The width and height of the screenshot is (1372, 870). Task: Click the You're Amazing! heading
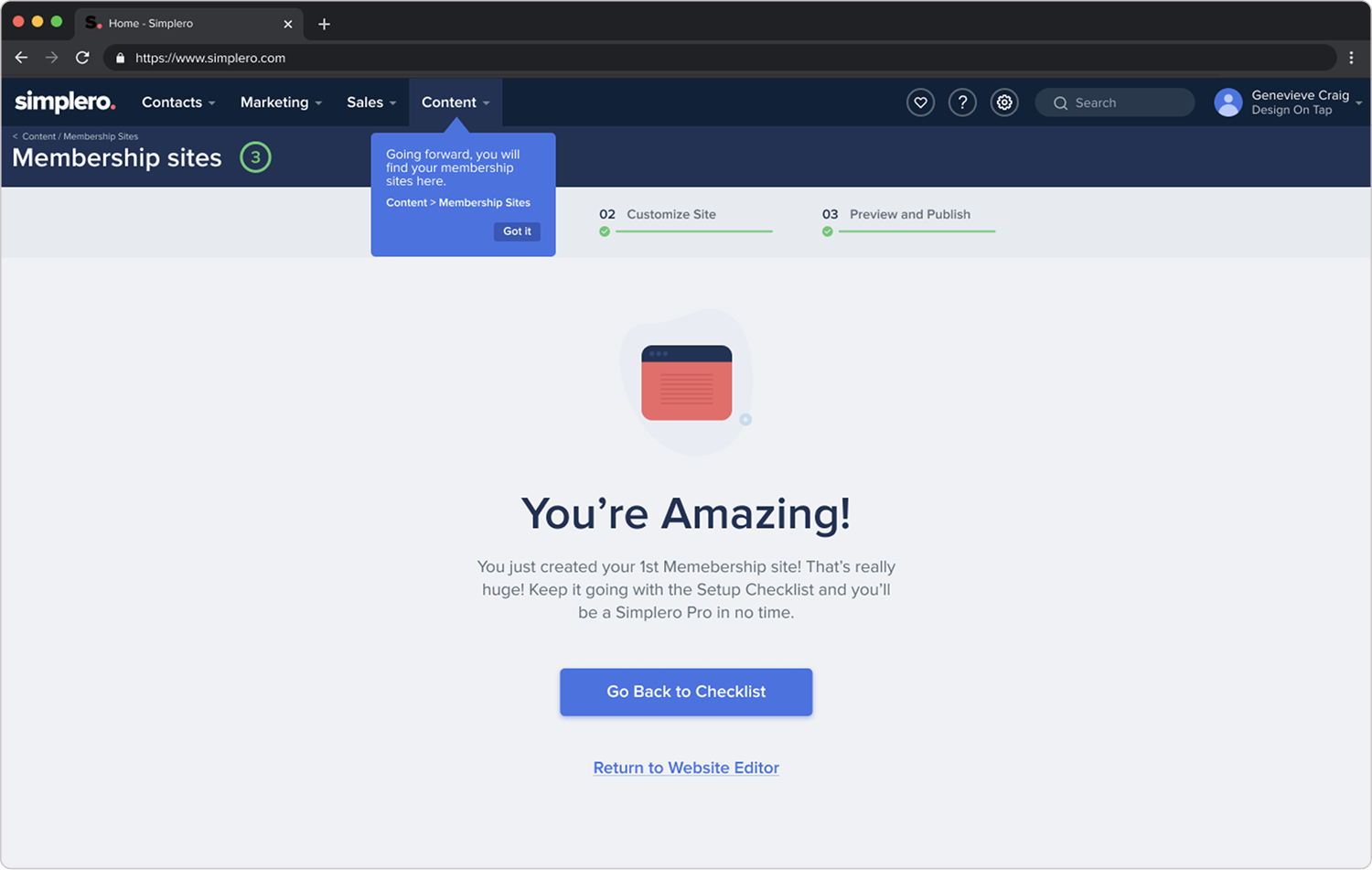[x=686, y=513]
